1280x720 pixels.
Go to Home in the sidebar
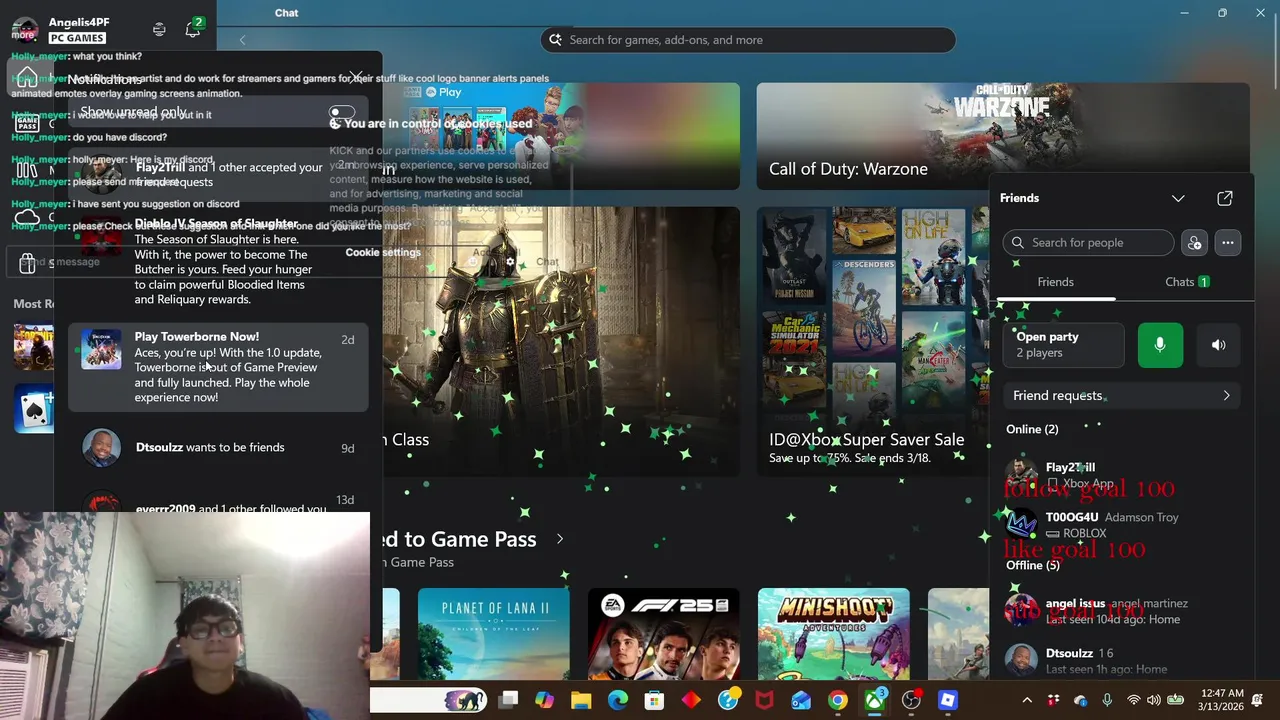[27, 79]
